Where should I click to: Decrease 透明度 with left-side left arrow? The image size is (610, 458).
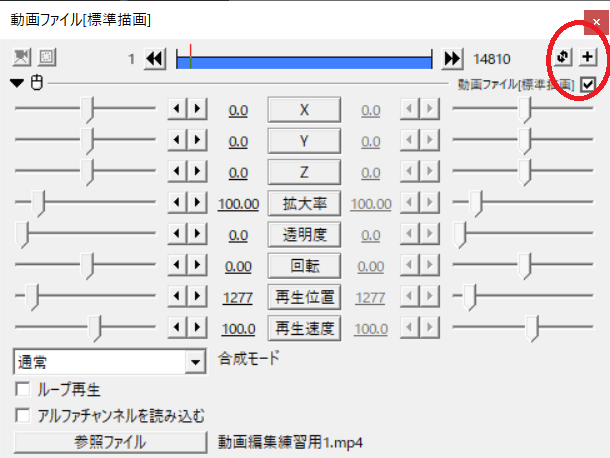point(177,233)
